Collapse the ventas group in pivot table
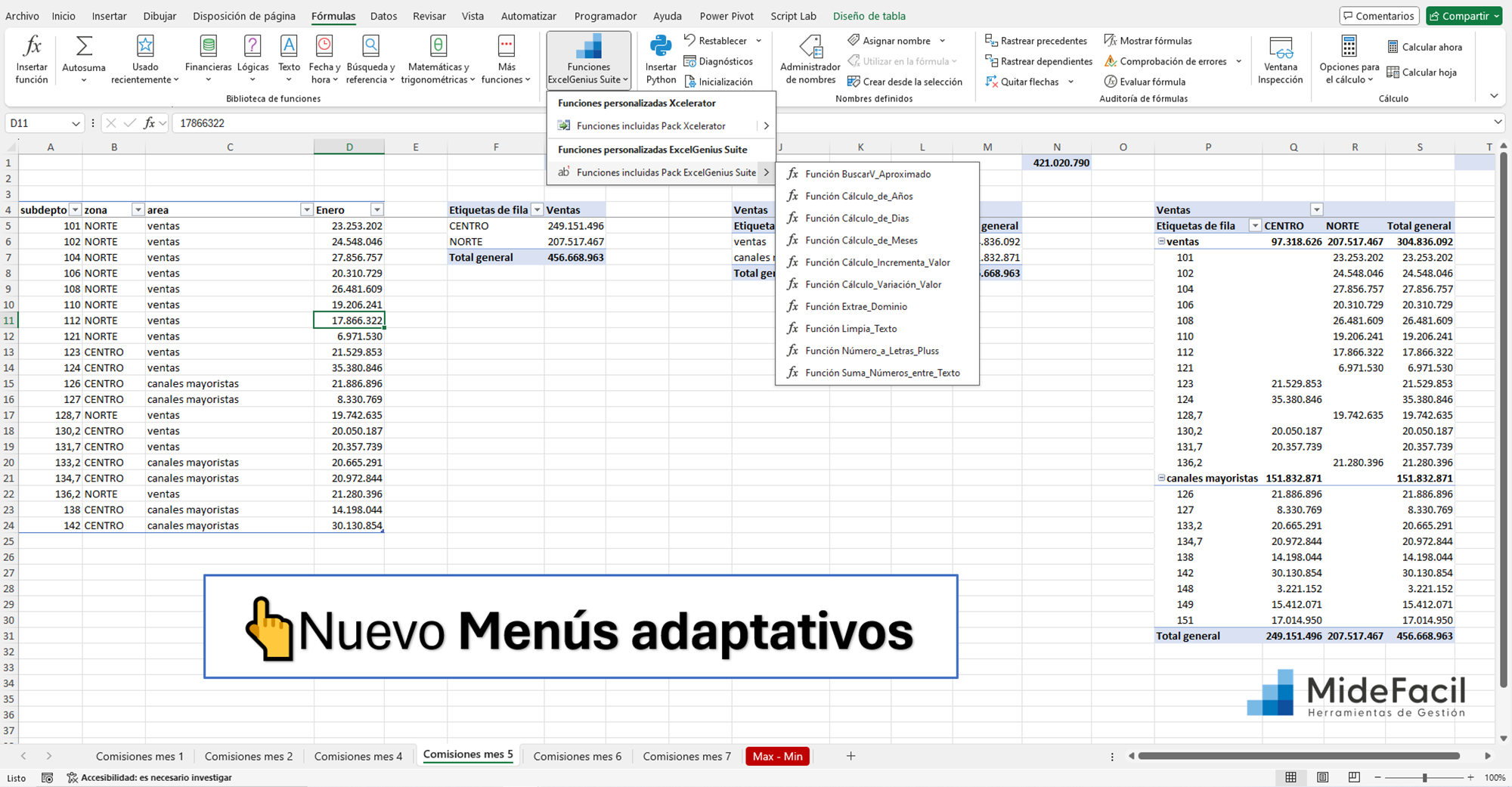The image size is (1512, 787). (x=1161, y=242)
